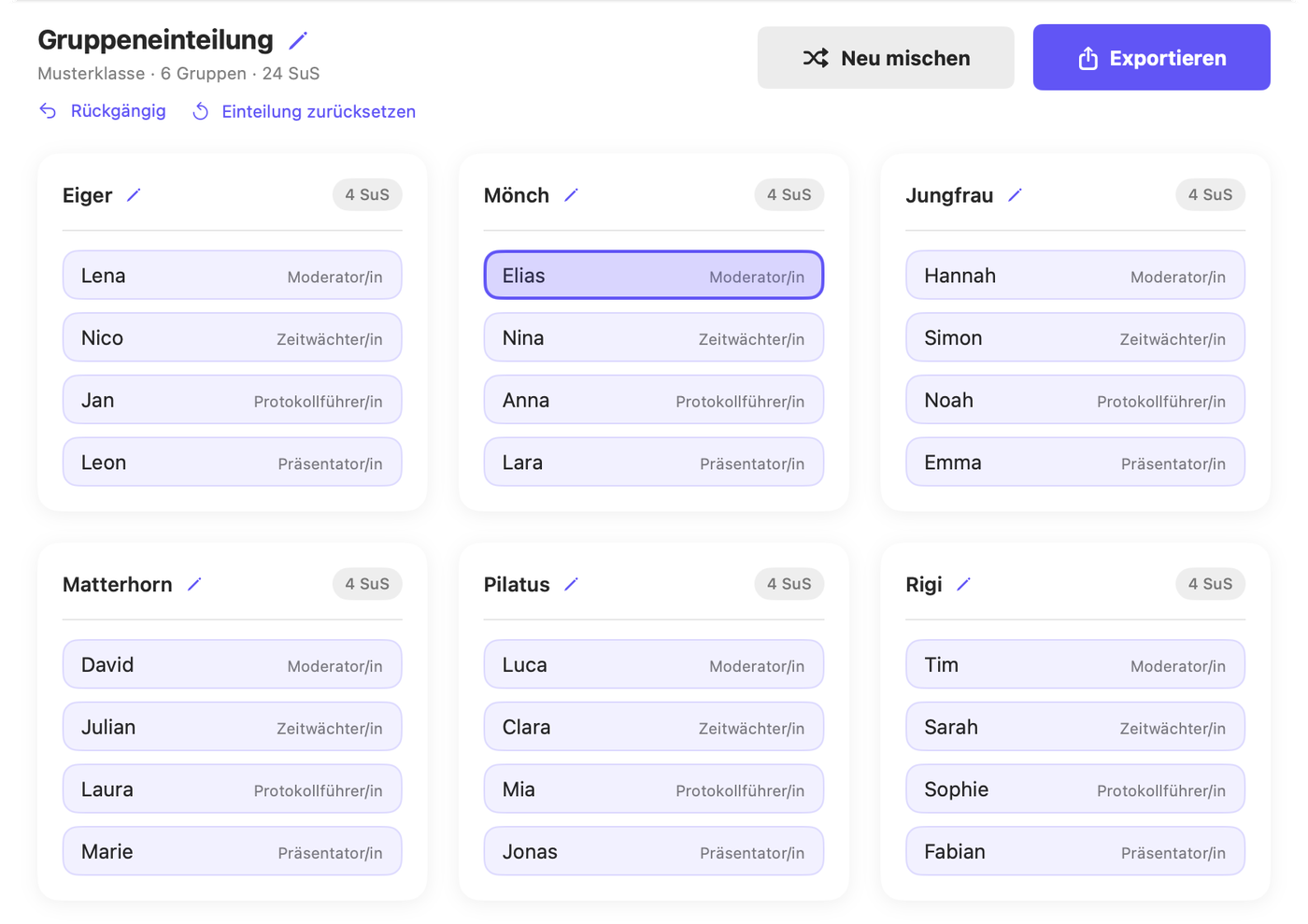Viewport: 1308px width, 924px height.
Task: Edit the Gruppeneinteilung title pencil icon
Action: pos(298,40)
